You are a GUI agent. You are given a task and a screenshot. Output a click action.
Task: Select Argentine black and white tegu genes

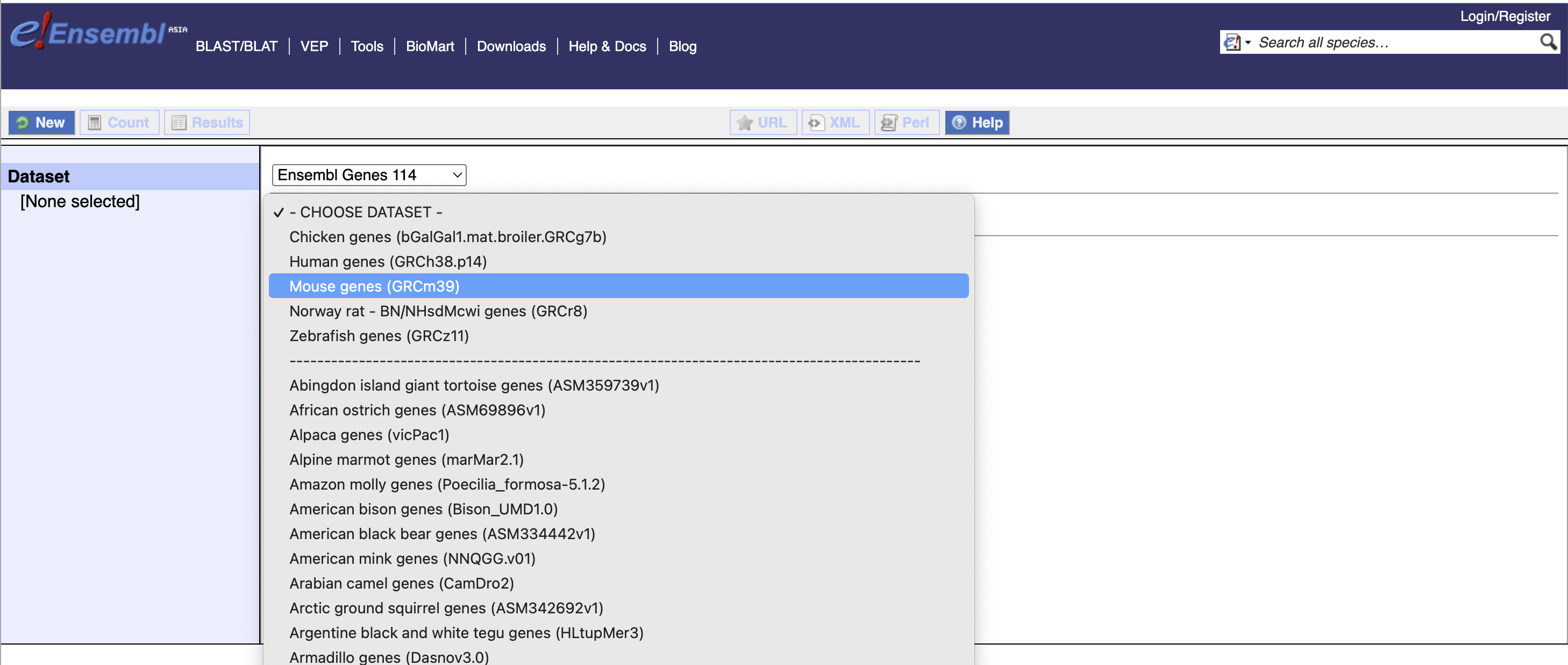point(618,633)
